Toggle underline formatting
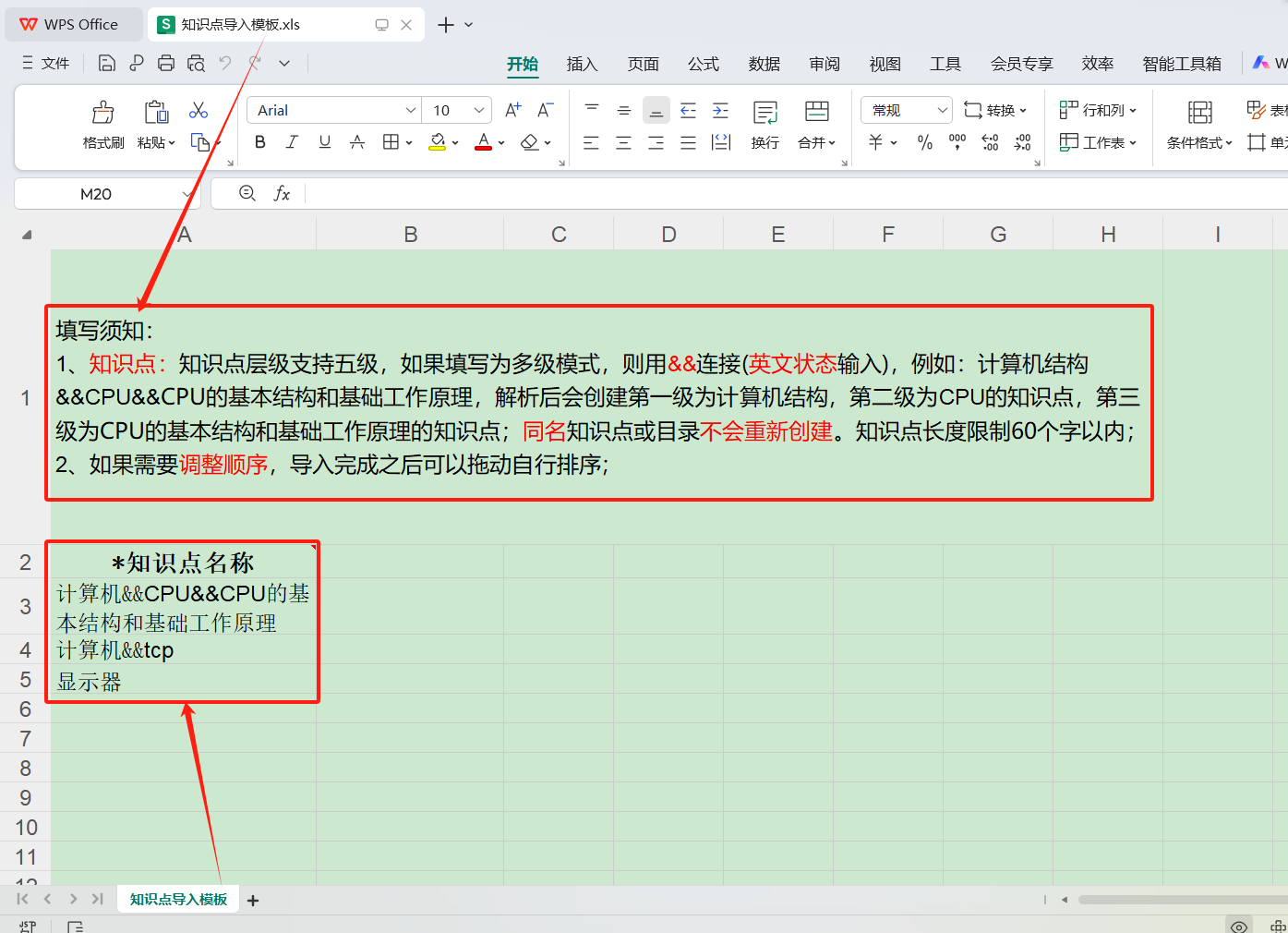The height and width of the screenshot is (933, 1288). (x=324, y=141)
